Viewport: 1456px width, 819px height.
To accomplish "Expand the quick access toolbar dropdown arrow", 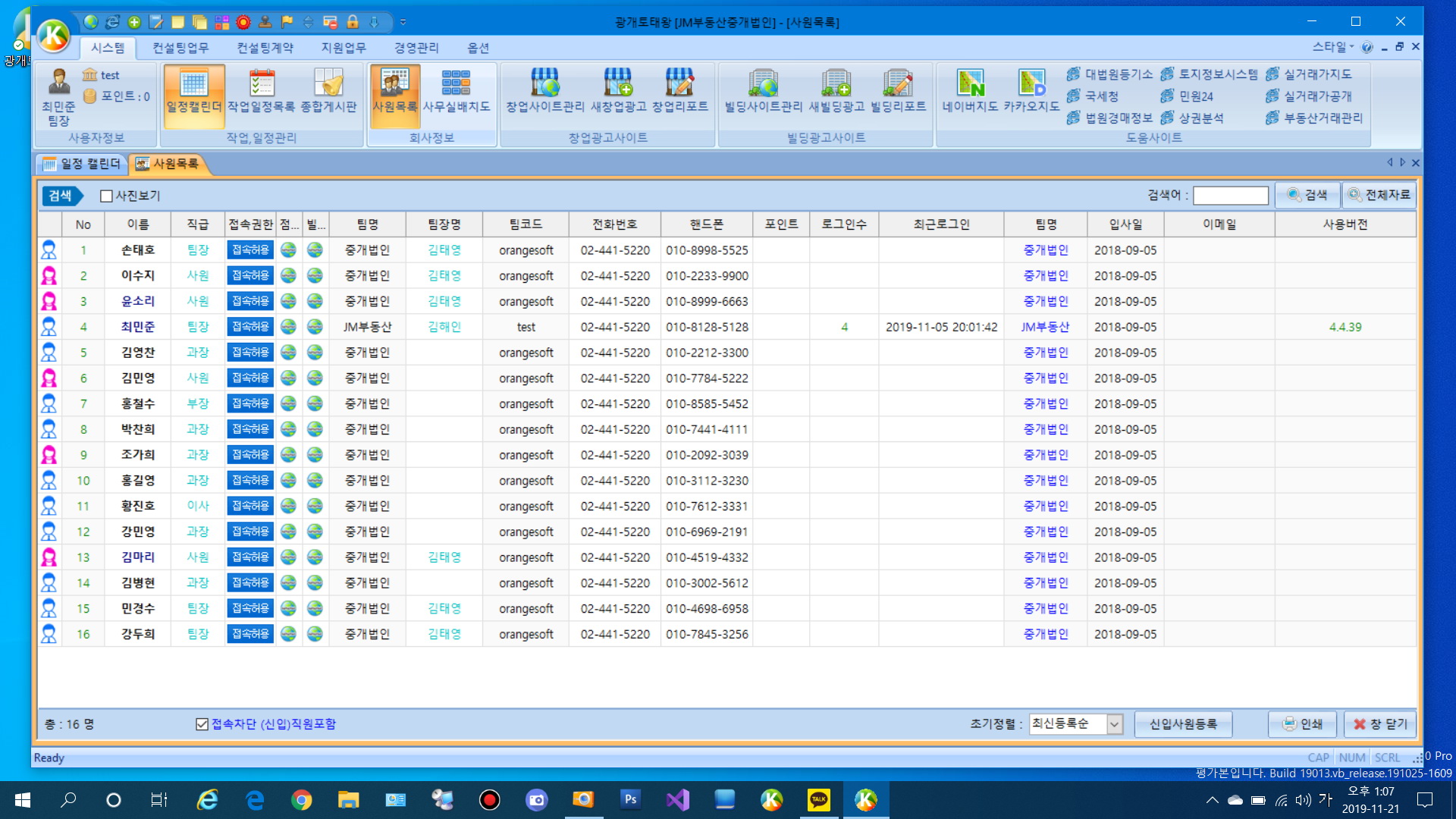I will 403,22.
